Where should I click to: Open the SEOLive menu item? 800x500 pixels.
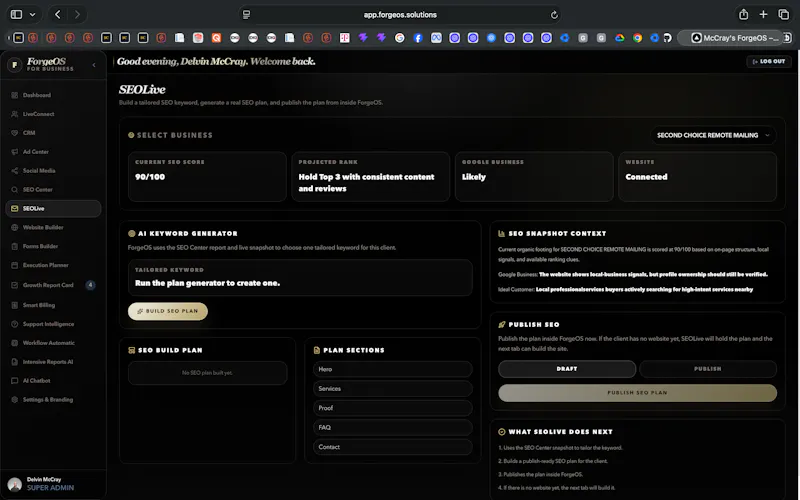coord(53,208)
